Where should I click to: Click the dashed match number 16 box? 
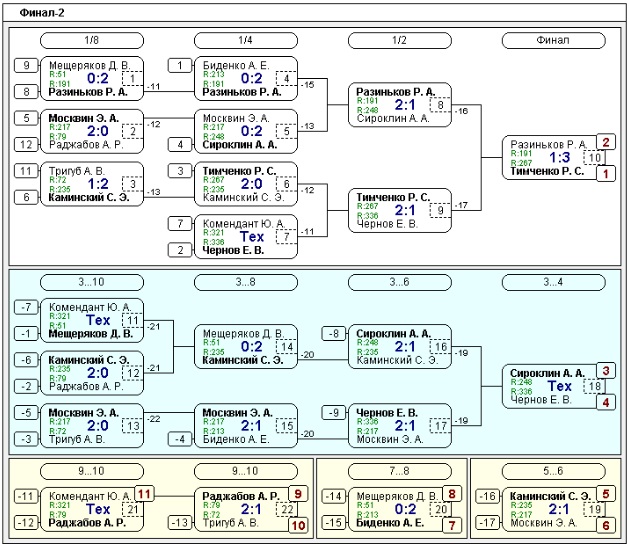pyautogui.click(x=440, y=347)
